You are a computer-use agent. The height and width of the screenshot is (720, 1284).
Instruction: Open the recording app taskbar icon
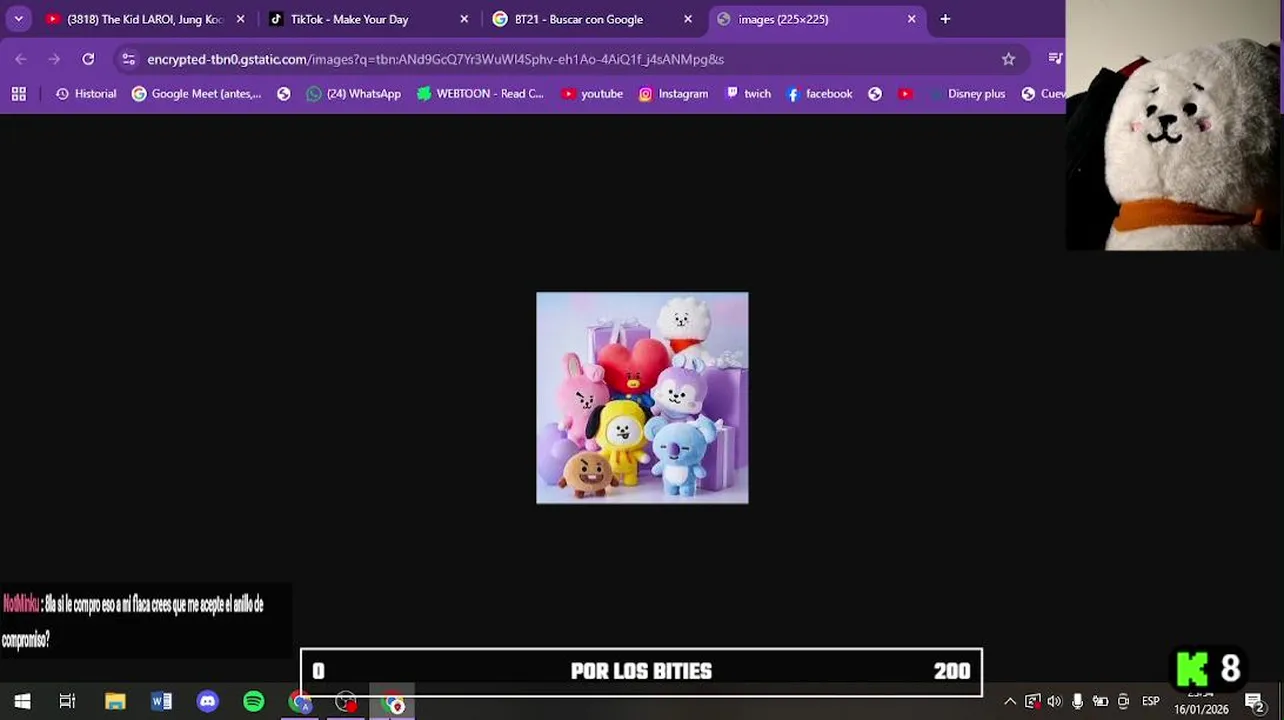point(346,702)
